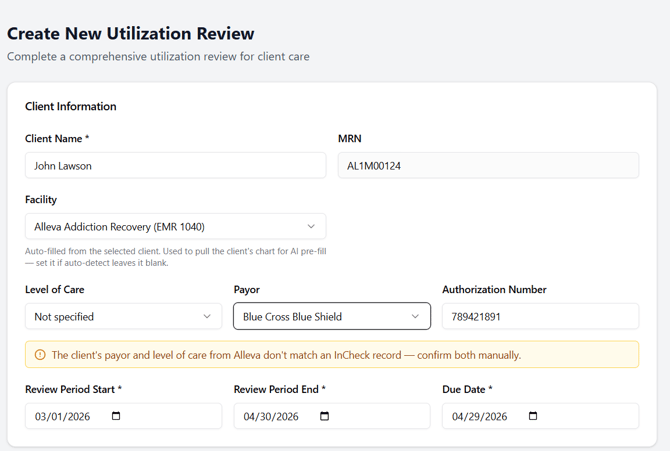Click the Due Date field

[x=541, y=416]
